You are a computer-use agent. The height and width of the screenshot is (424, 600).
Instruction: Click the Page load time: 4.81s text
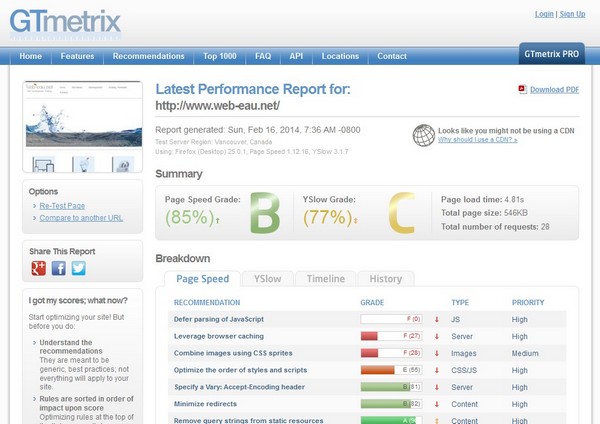482,200
